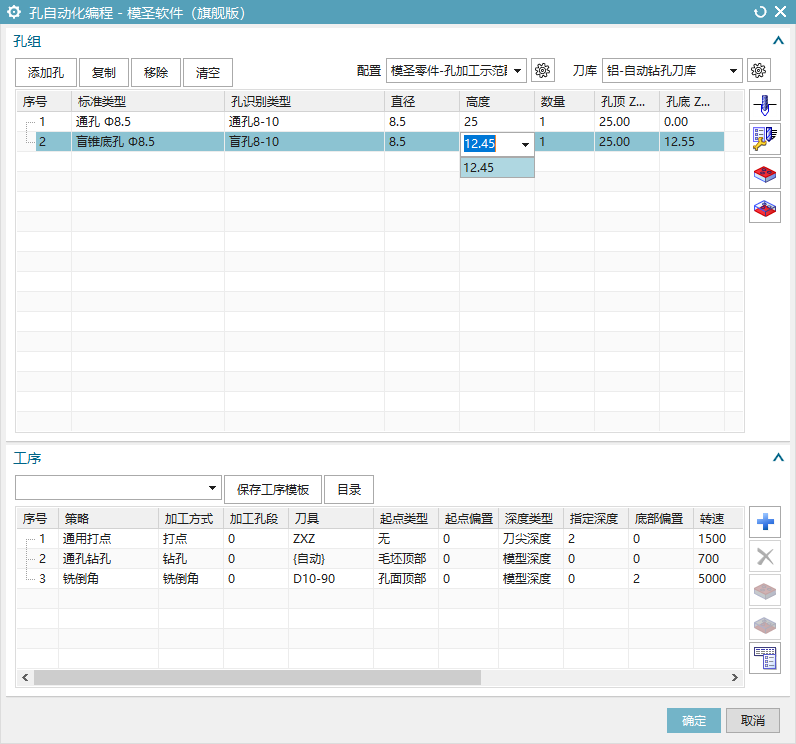Click the 策略 column header
Viewport: 796px width, 744px height.
pyautogui.click(x=108, y=518)
